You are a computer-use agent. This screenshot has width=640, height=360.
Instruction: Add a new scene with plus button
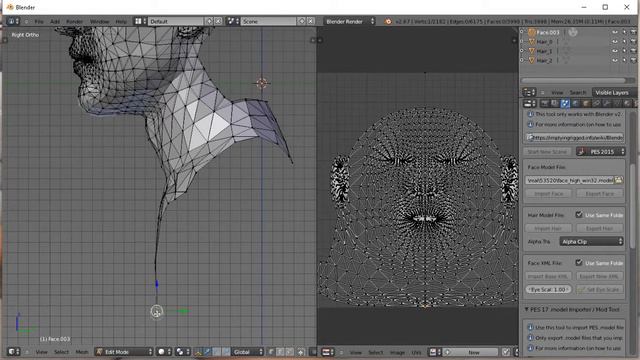(302, 21)
